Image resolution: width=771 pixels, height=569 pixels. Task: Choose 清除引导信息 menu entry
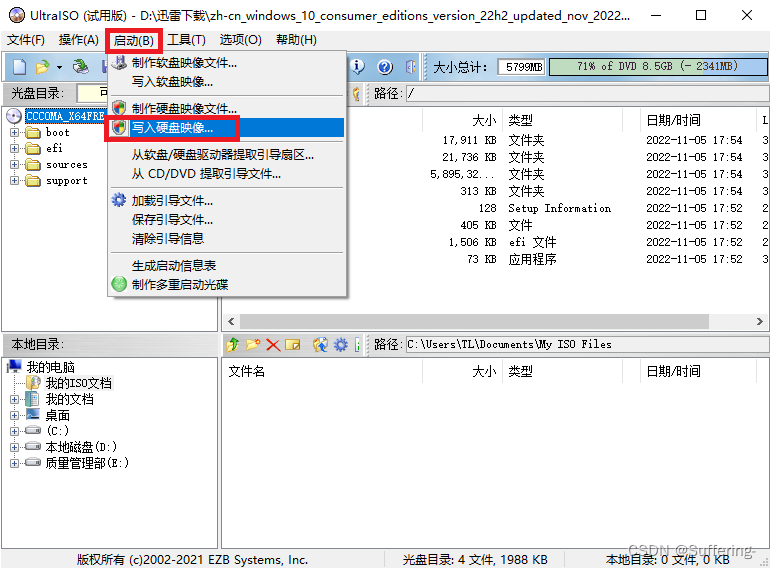[x=227, y=239]
